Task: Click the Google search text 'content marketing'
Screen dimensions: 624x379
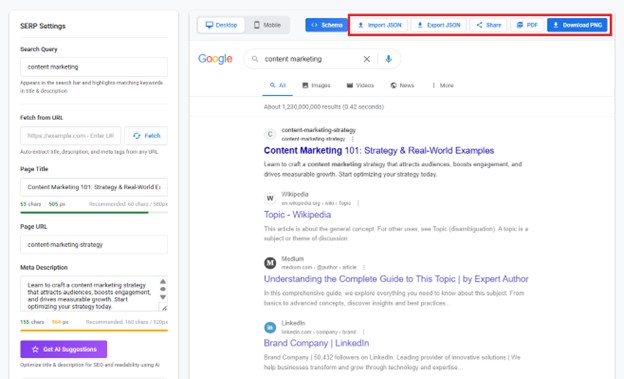Action: click(293, 59)
